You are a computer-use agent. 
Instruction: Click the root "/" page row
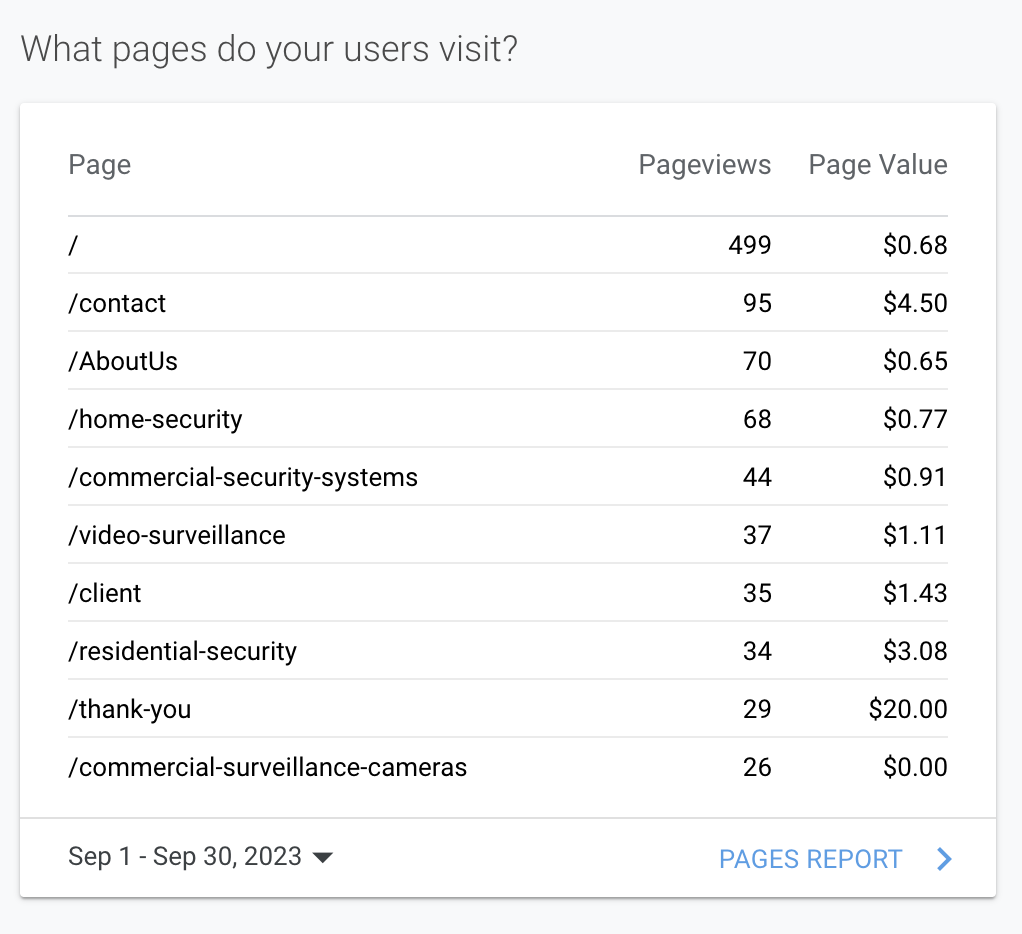pyautogui.click(x=73, y=245)
